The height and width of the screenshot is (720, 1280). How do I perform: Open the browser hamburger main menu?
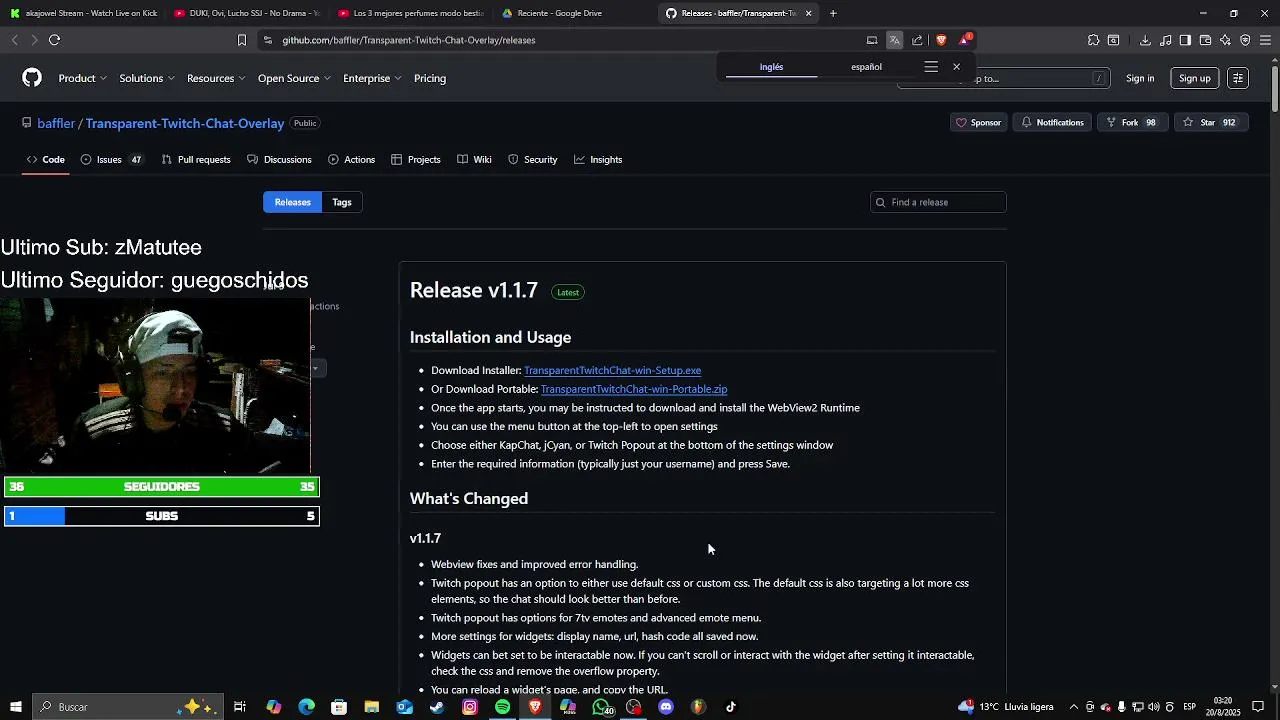click(1265, 40)
